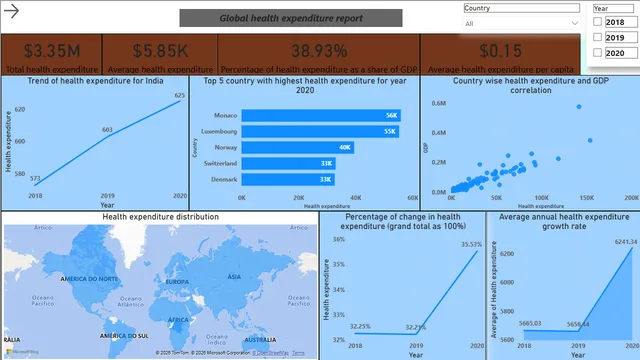The image size is (640, 360).
Task: Check the 2018 year checkbox
Action: click(598, 22)
